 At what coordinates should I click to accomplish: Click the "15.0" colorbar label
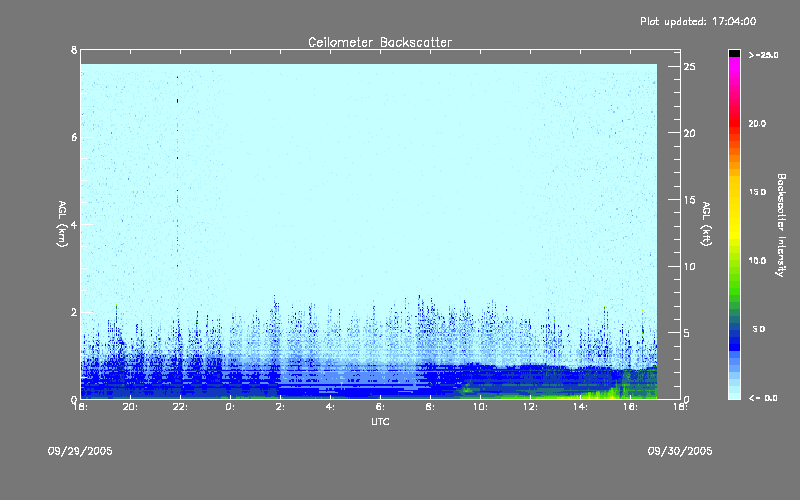point(757,192)
